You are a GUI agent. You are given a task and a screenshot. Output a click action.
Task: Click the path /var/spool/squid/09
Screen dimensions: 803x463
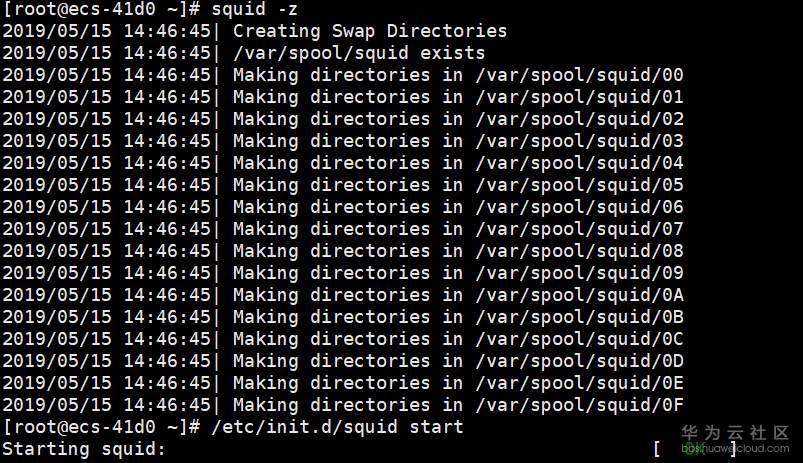(579, 273)
